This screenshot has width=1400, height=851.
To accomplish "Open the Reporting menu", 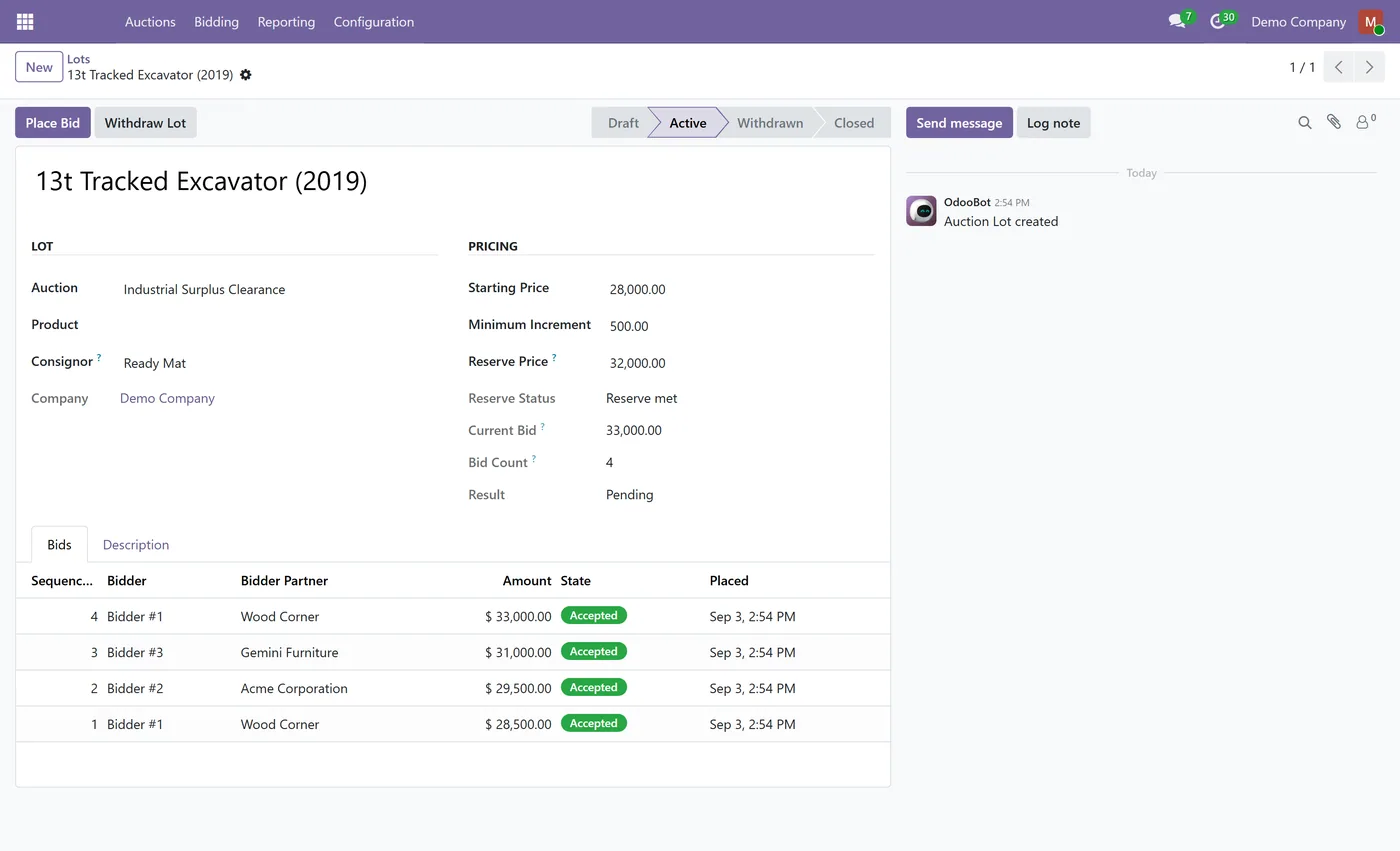I will click(286, 21).
